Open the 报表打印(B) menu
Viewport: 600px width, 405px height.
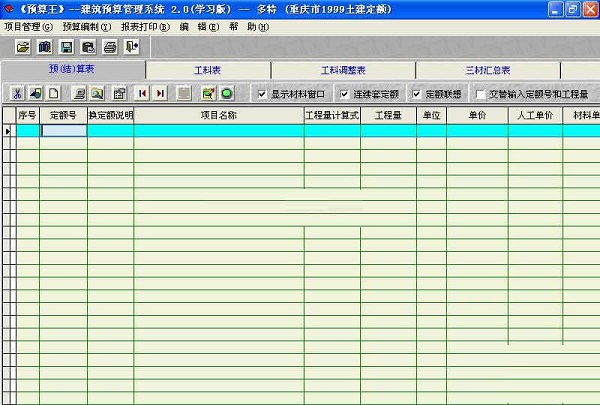[145, 27]
